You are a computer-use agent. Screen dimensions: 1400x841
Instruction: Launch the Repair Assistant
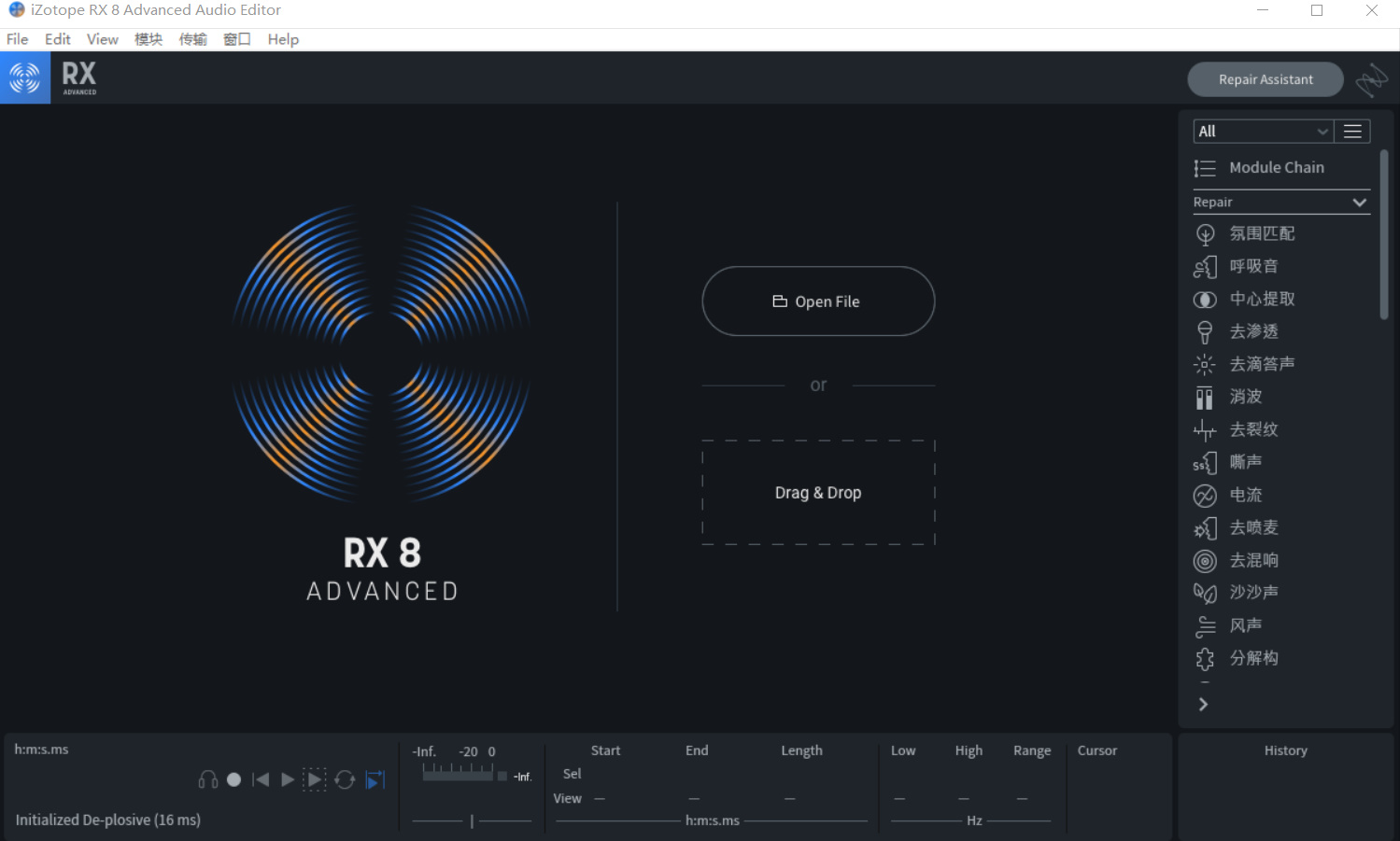1266,79
